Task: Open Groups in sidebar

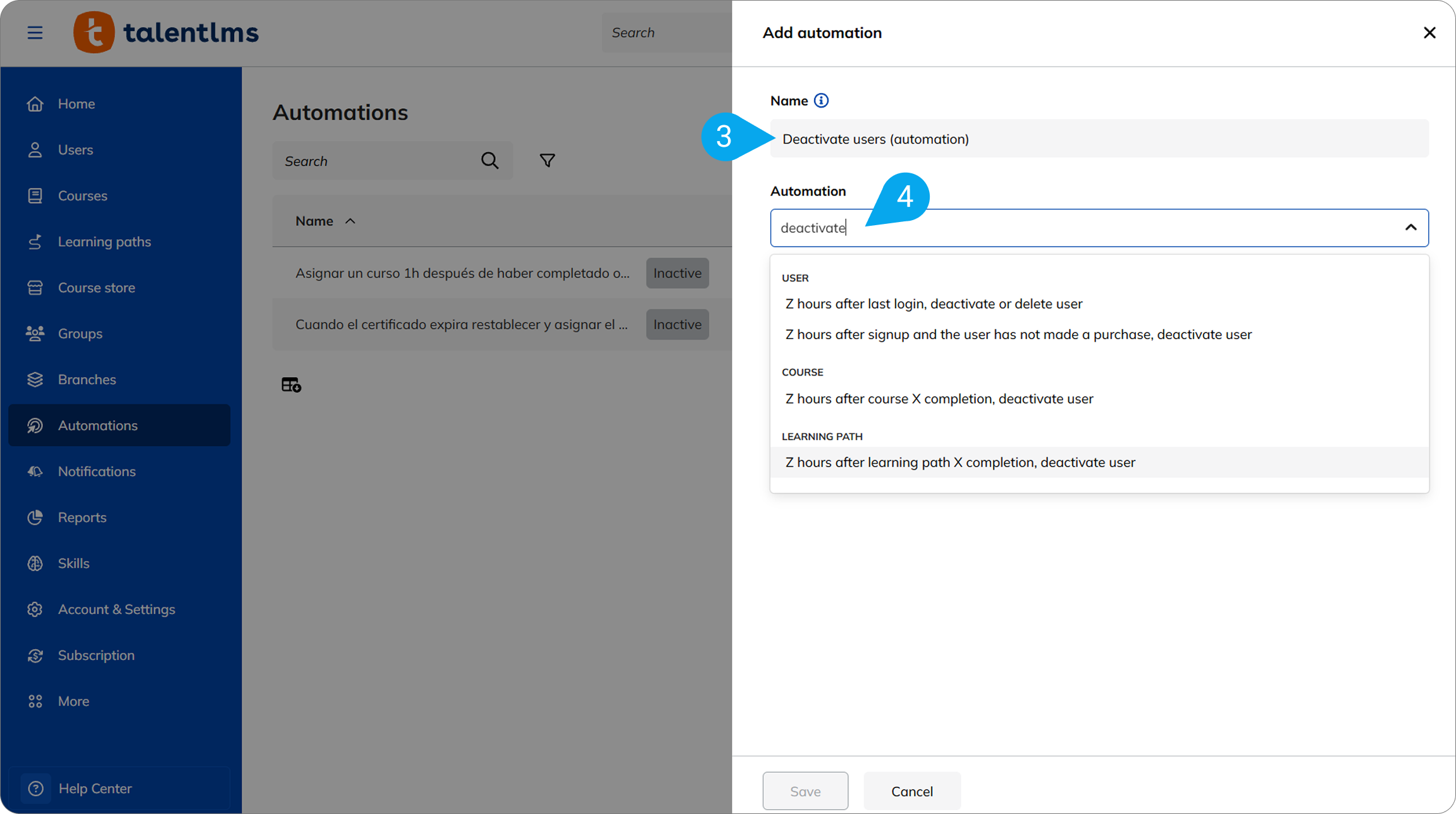Action: tap(120, 333)
